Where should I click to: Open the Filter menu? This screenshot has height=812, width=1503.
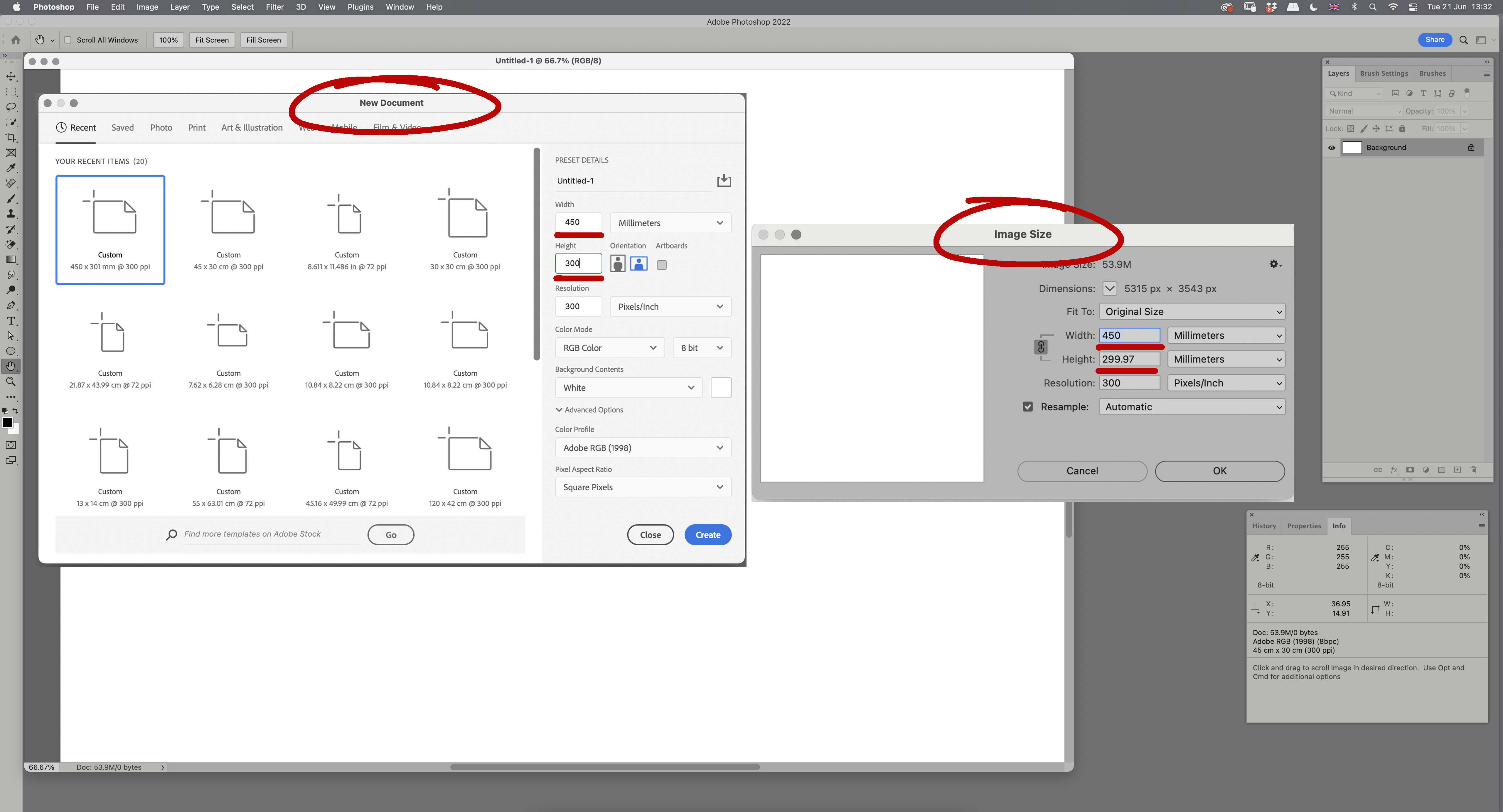coord(274,7)
